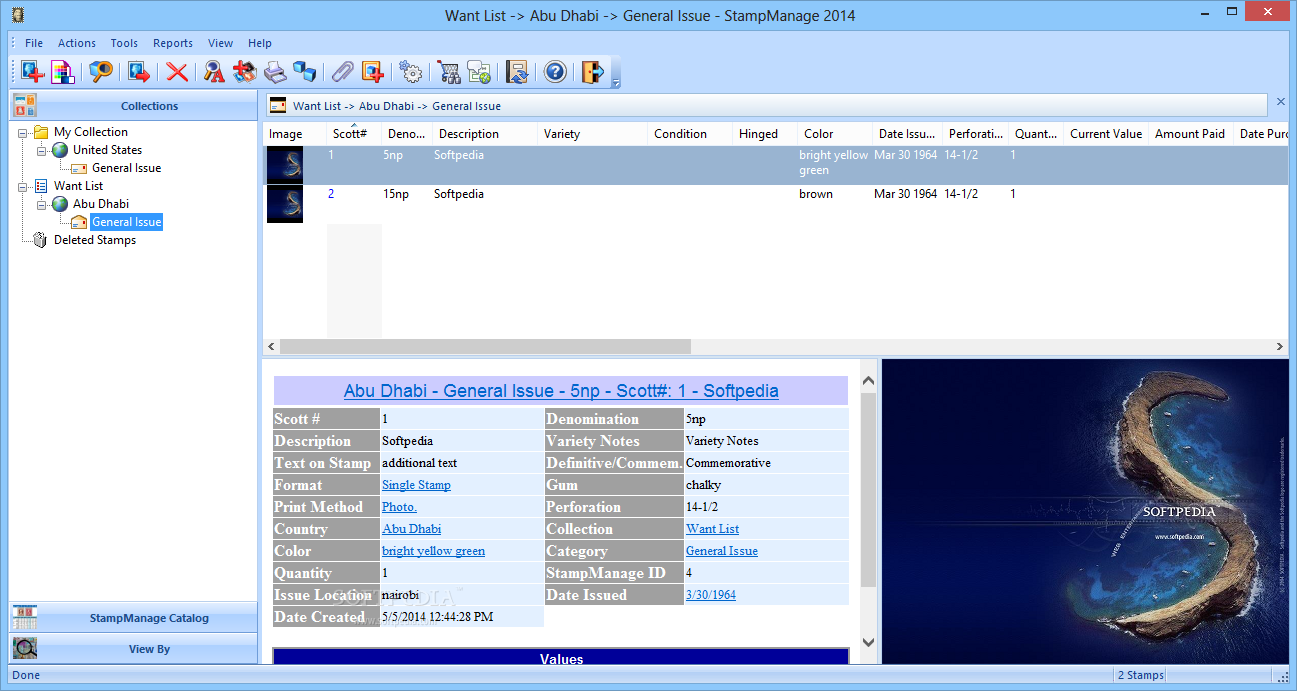The image size is (1297, 691).
Task: Click the View By magnifier icon
Action: [24, 648]
